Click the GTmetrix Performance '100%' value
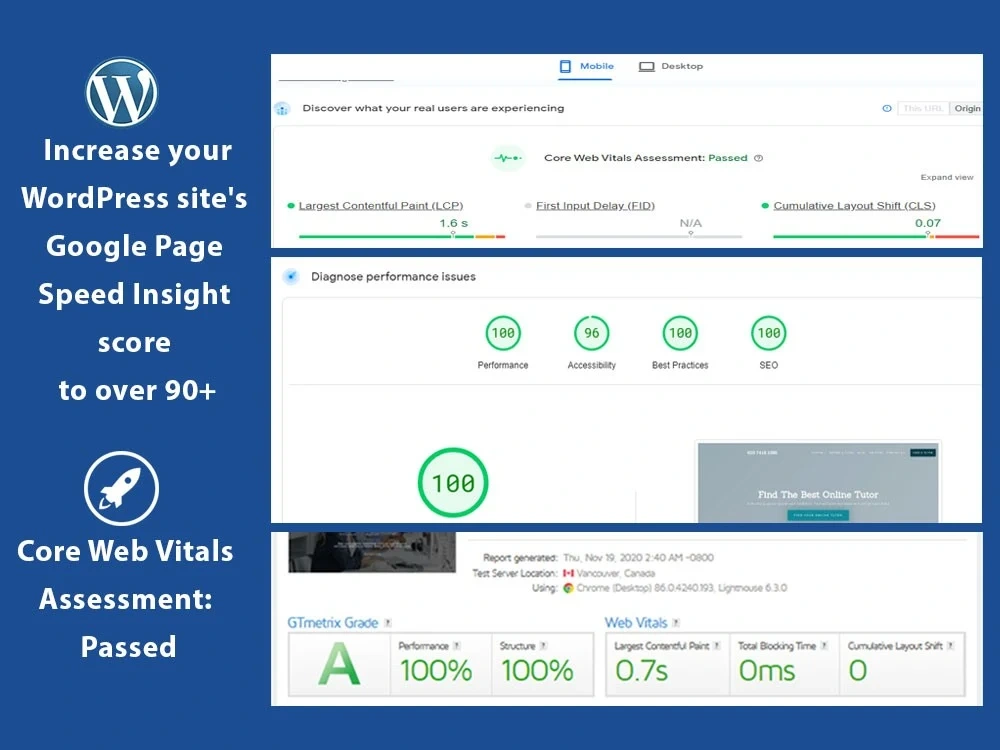Screen dimensions: 1000x750 [x=436, y=671]
